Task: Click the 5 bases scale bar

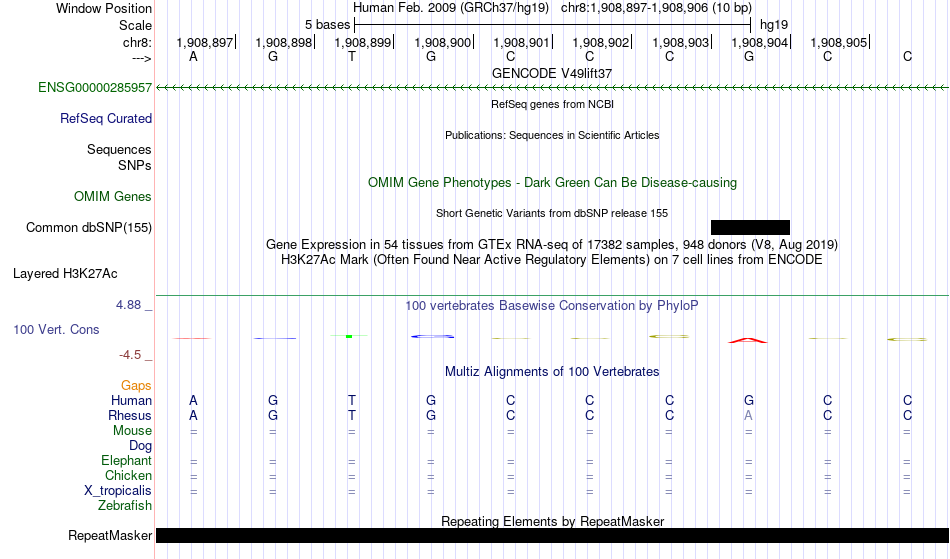Action: [x=552, y=25]
